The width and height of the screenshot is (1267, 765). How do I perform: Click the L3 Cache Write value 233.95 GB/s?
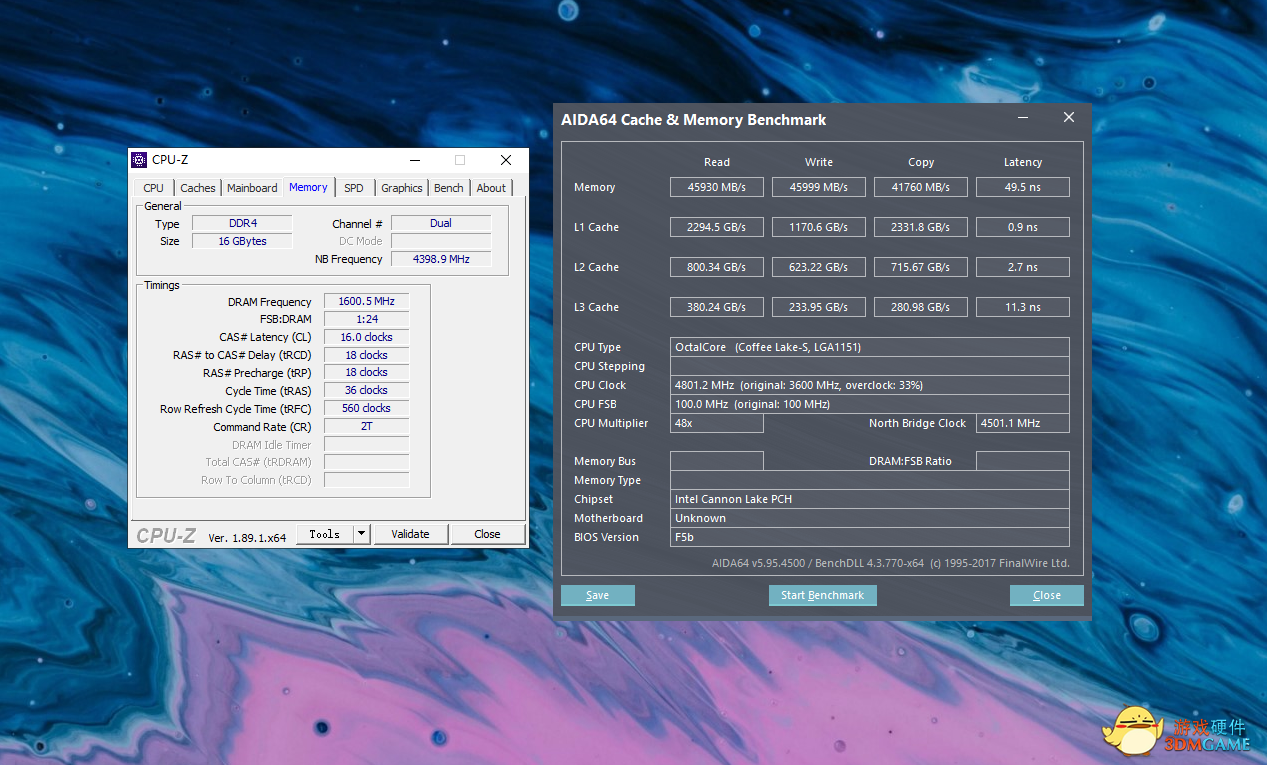pos(819,307)
